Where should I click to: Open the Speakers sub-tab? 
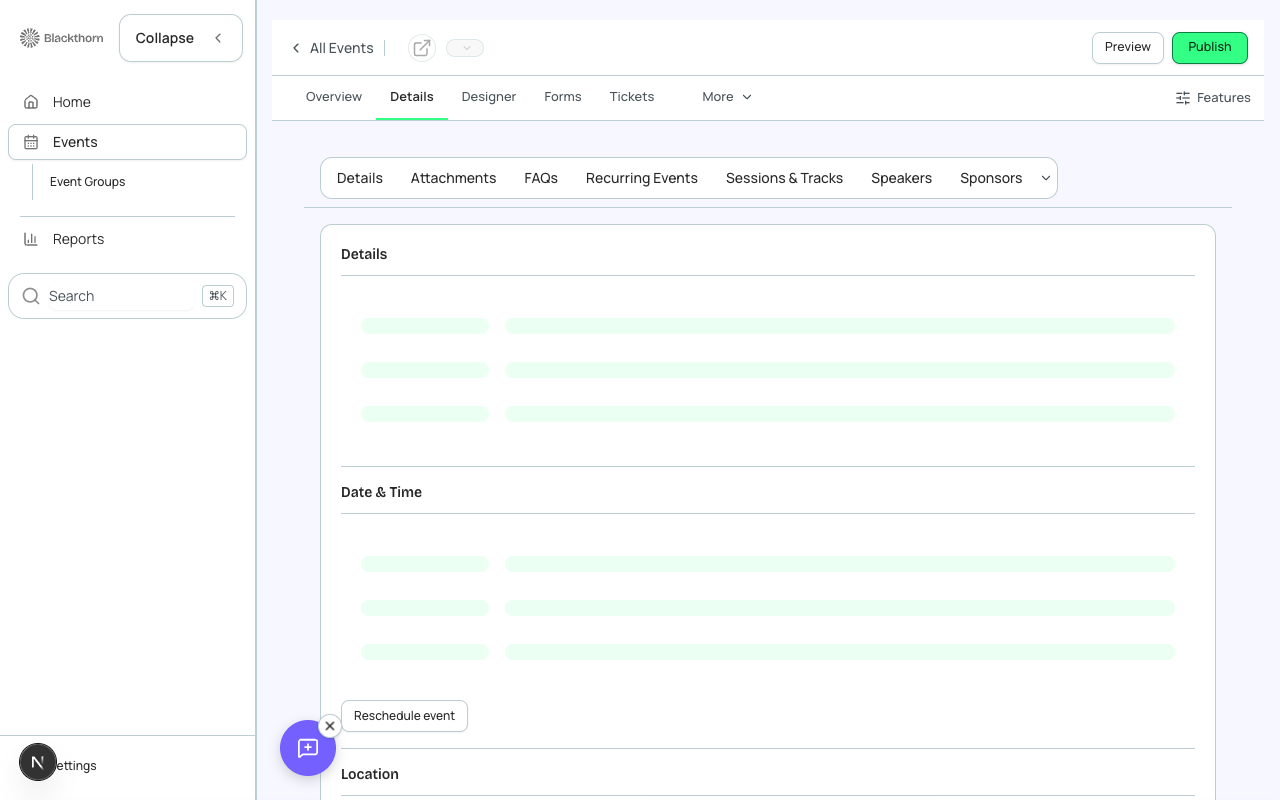pyautogui.click(x=901, y=178)
